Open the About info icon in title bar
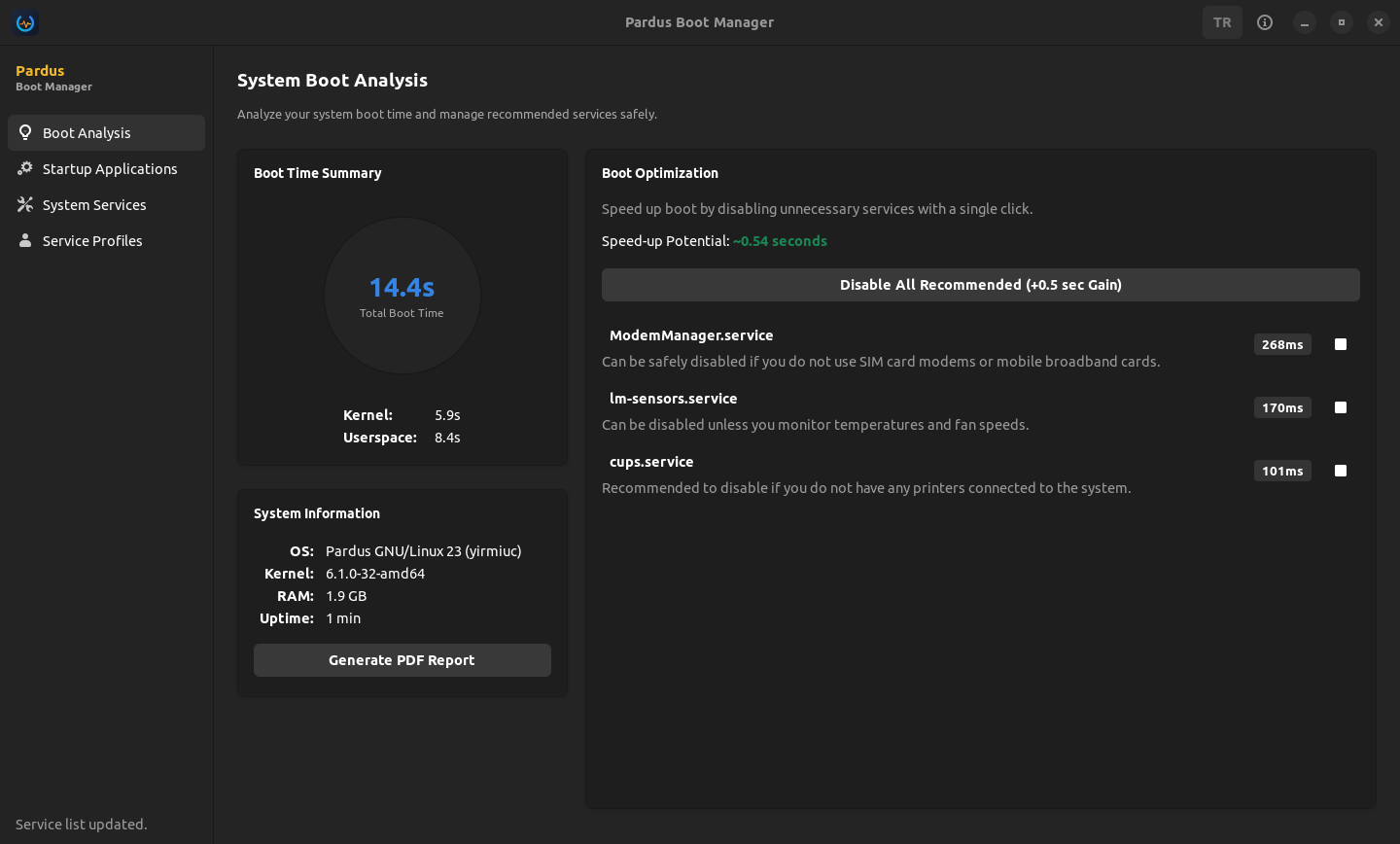The width and height of the screenshot is (1400, 844). [1265, 22]
